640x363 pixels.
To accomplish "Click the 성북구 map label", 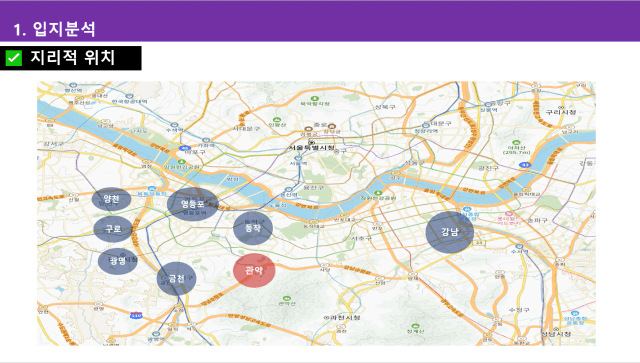I will click(x=385, y=107).
